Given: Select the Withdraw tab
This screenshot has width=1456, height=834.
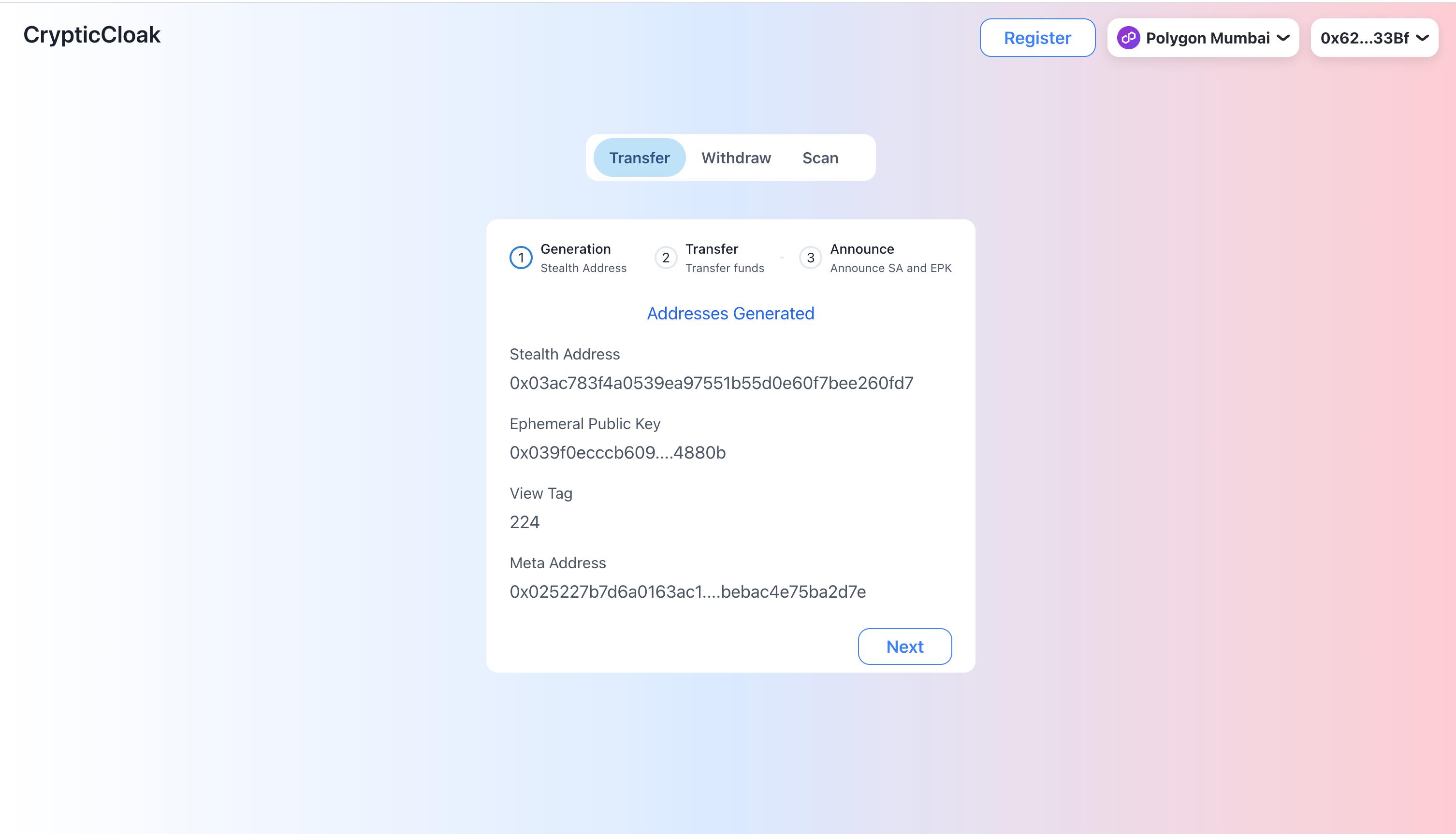Looking at the screenshot, I should pos(736,157).
